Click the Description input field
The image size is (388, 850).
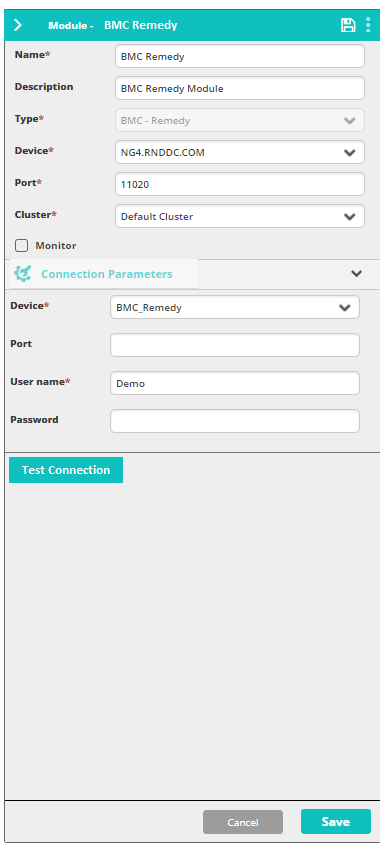tap(240, 88)
